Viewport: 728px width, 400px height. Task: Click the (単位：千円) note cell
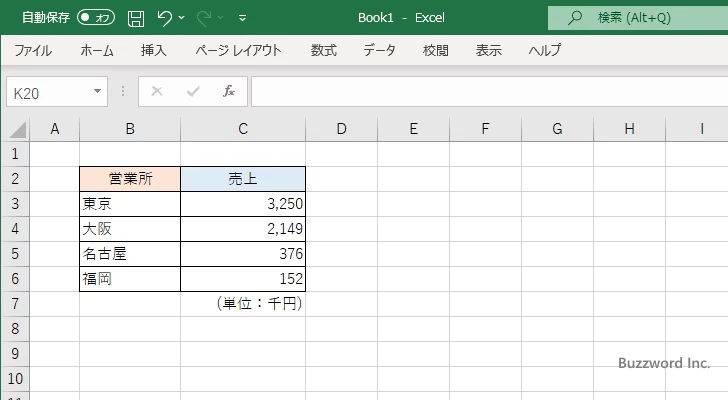click(243, 304)
